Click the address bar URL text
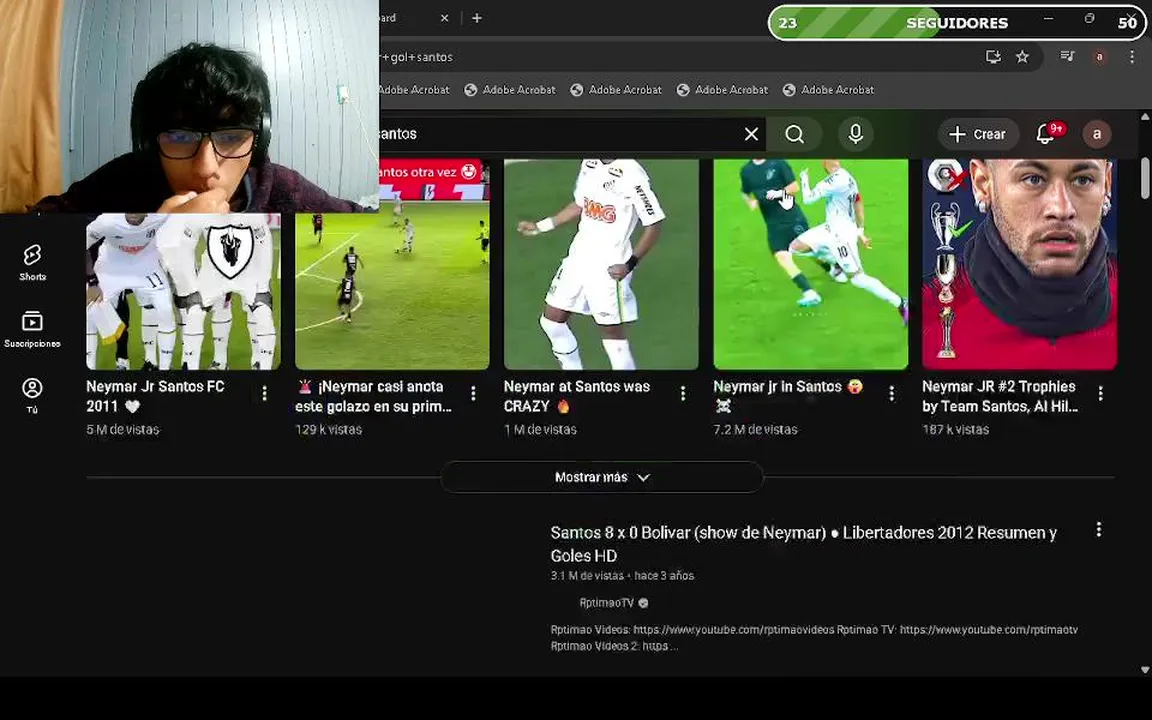The height and width of the screenshot is (720, 1152). [417, 57]
